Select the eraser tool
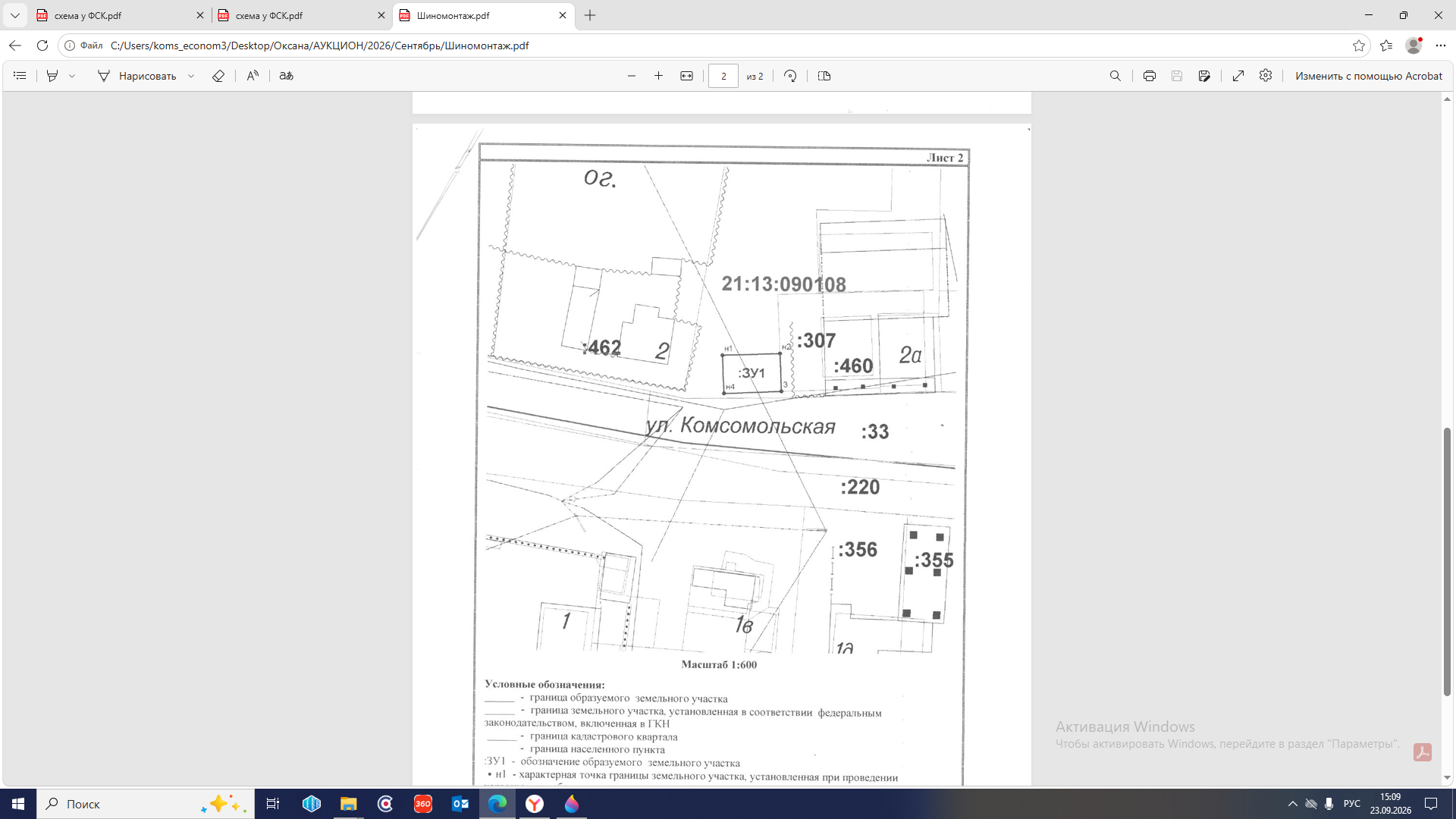The image size is (1456, 819). pos(218,76)
